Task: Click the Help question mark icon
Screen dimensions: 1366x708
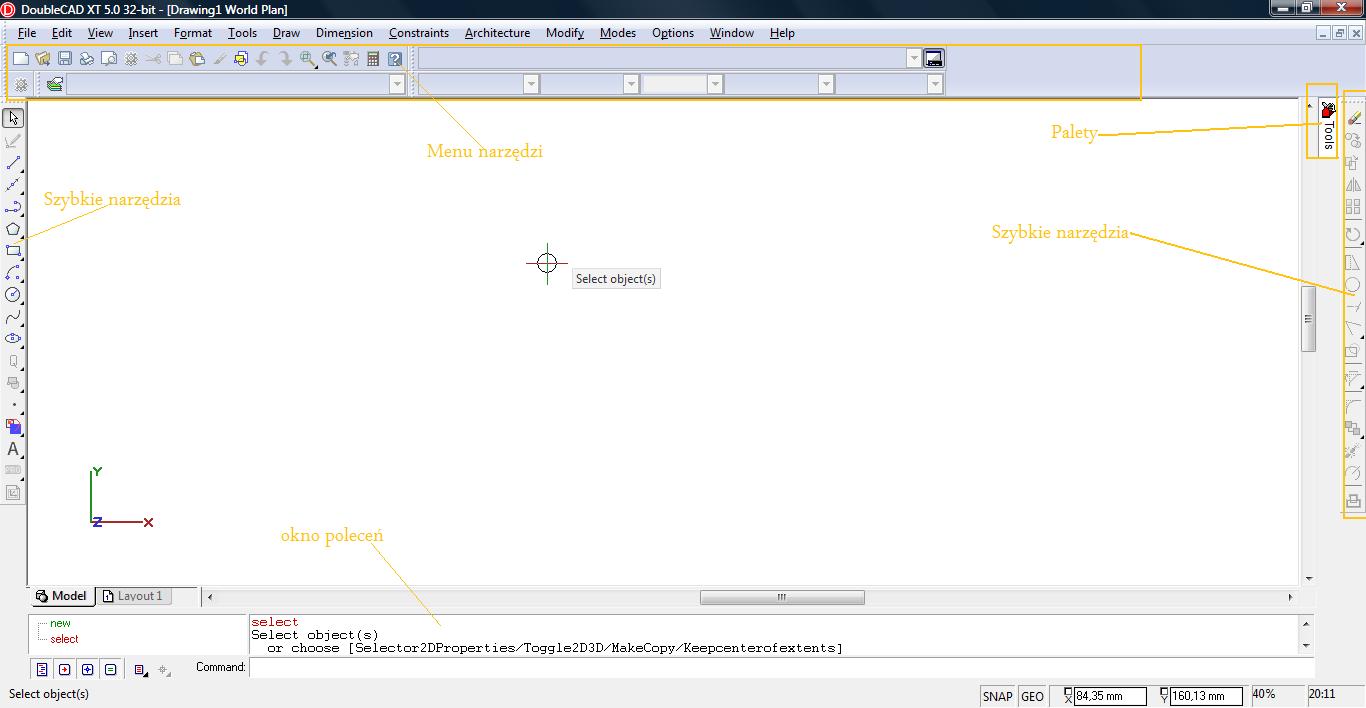Action: [x=395, y=59]
